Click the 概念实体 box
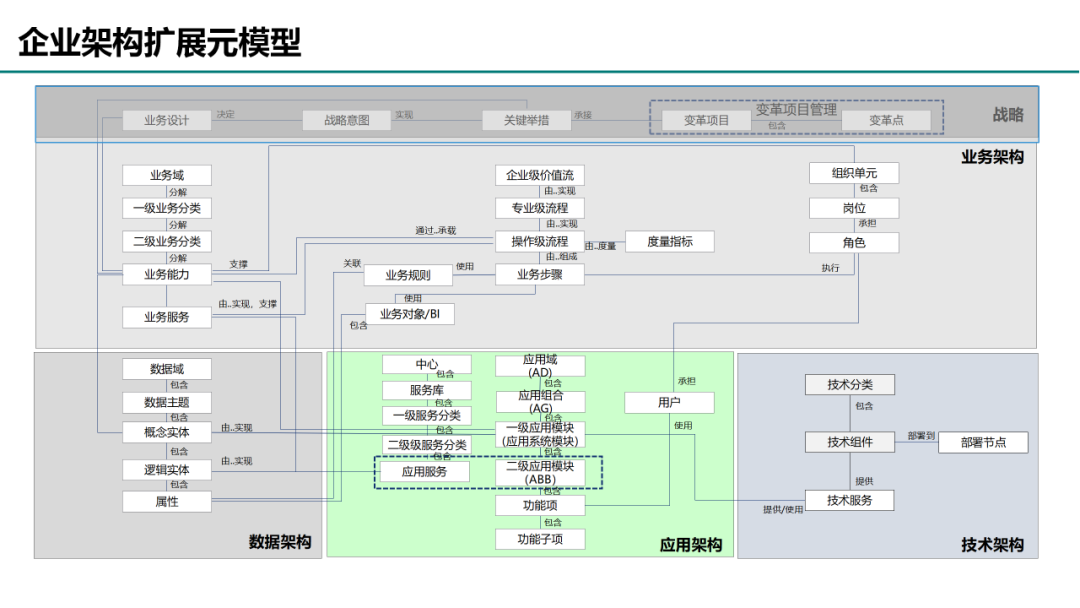The width and height of the screenshot is (1080, 608). coord(167,432)
